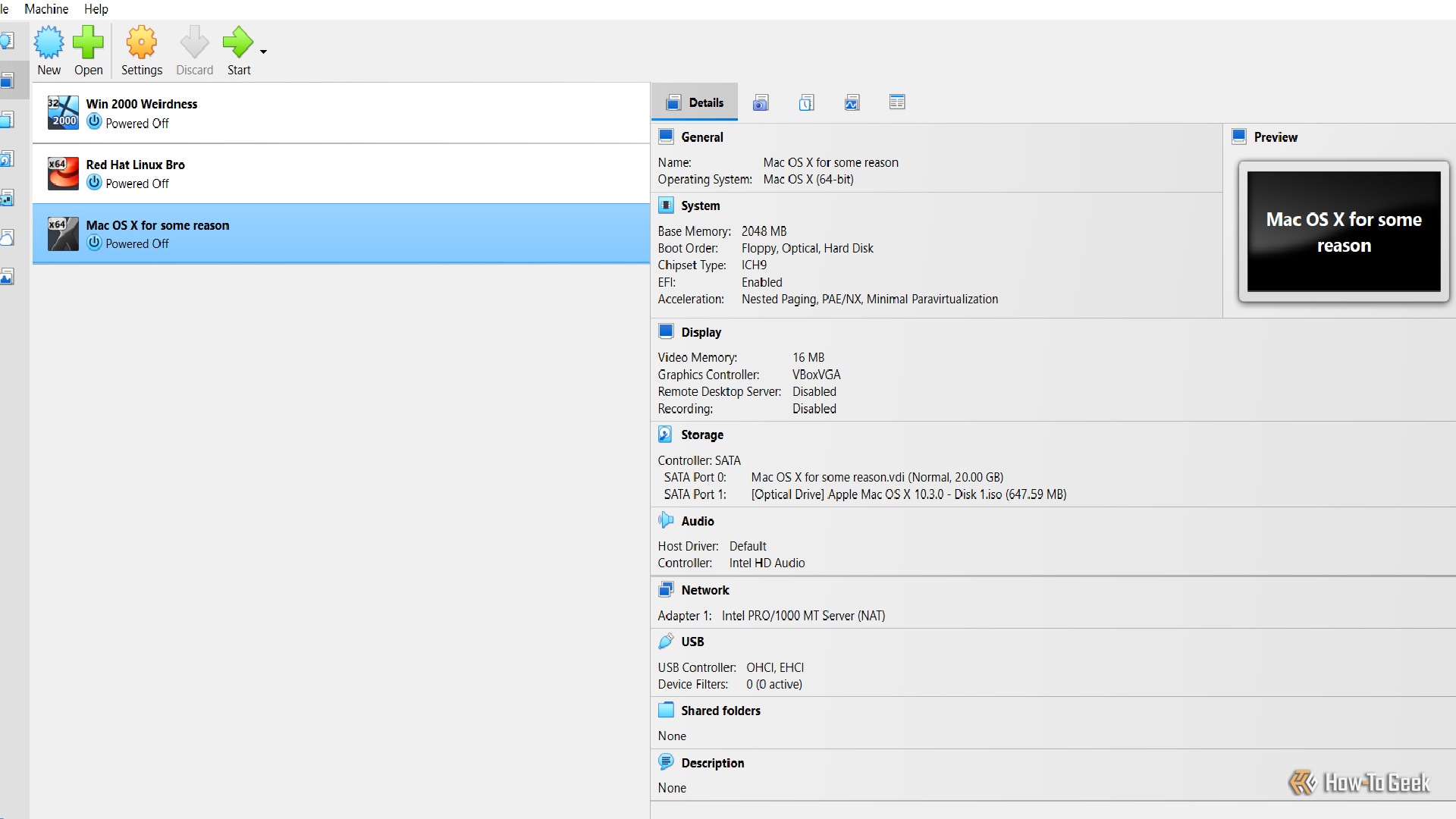Click the Preview panel header icon

[x=1239, y=136]
